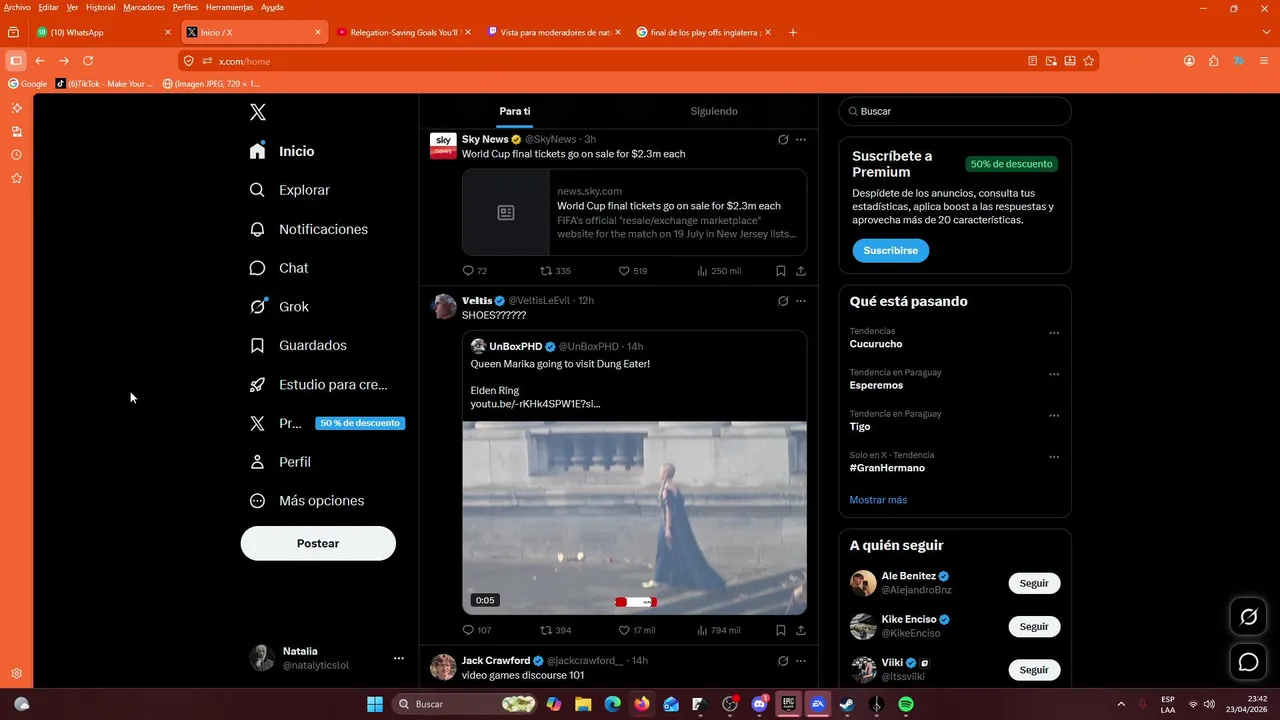1280x720 pixels.
Task: Follow Kike Enciso
Action: 1034,627
